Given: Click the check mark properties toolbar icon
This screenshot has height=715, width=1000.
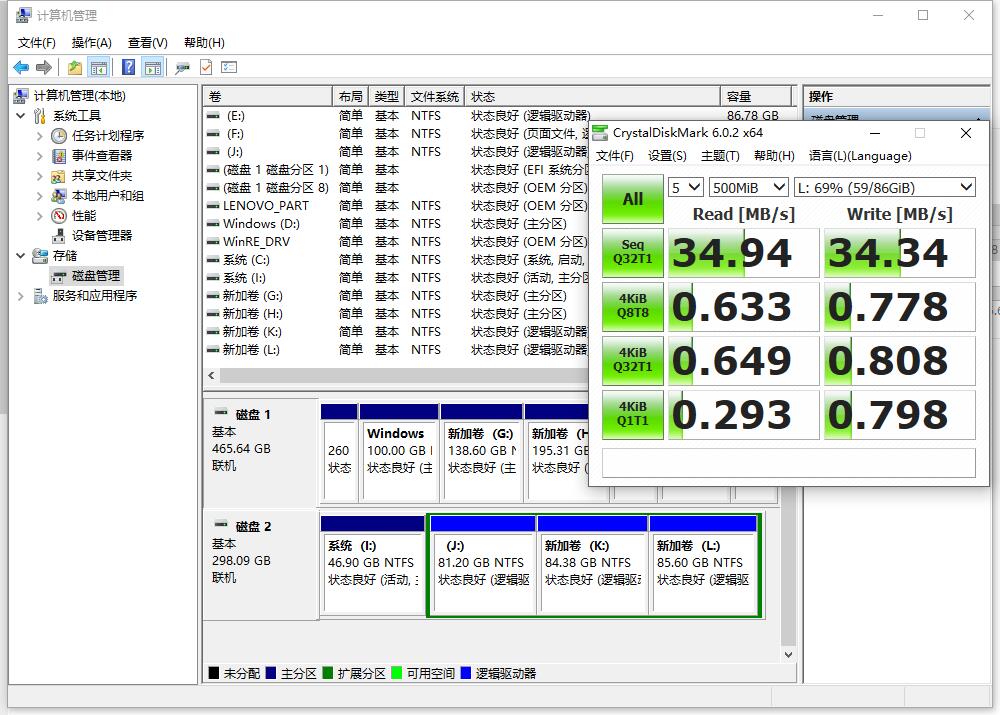Looking at the screenshot, I should point(206,67).
